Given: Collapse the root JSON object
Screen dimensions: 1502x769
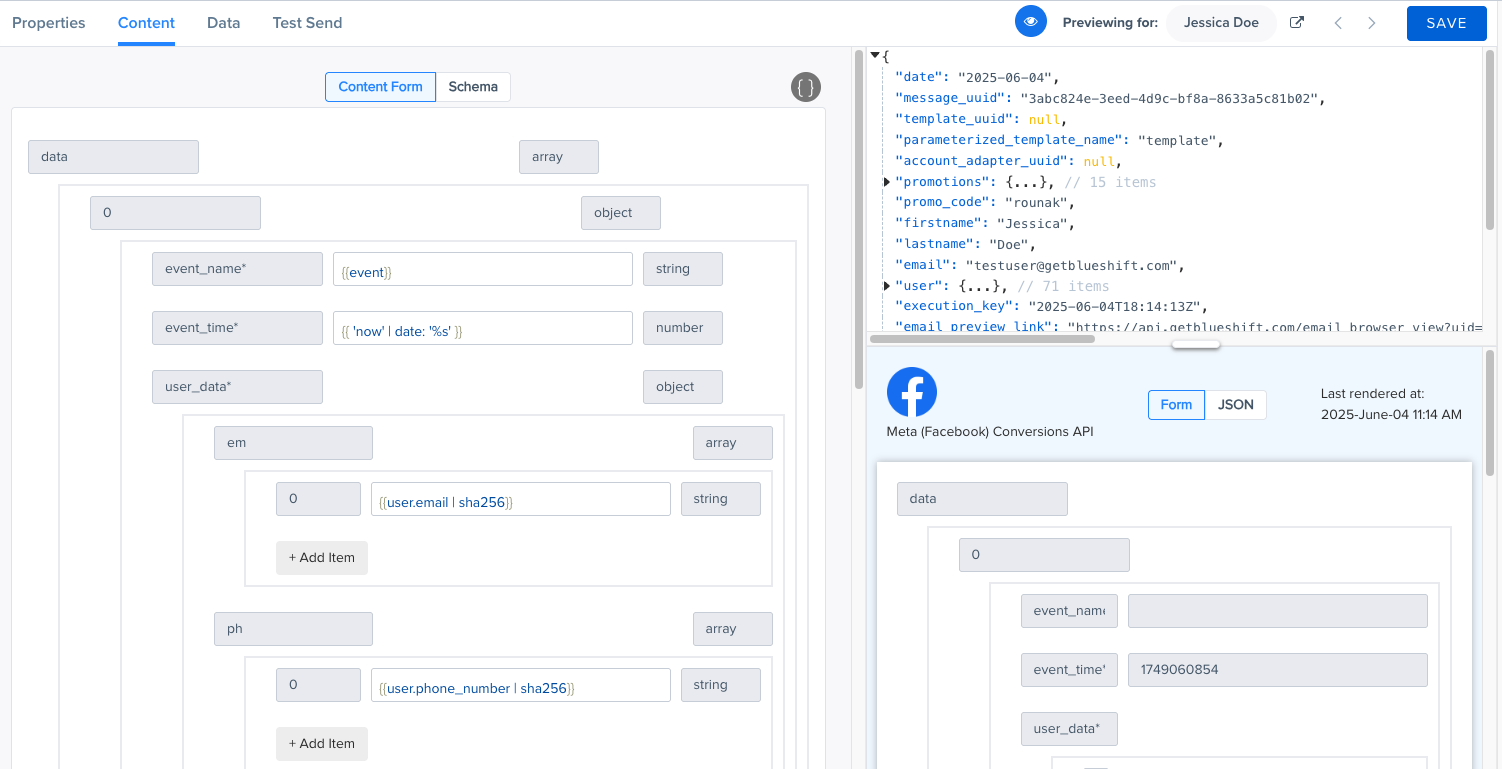Looking at the screenshot, I should (x=875, y=56).
